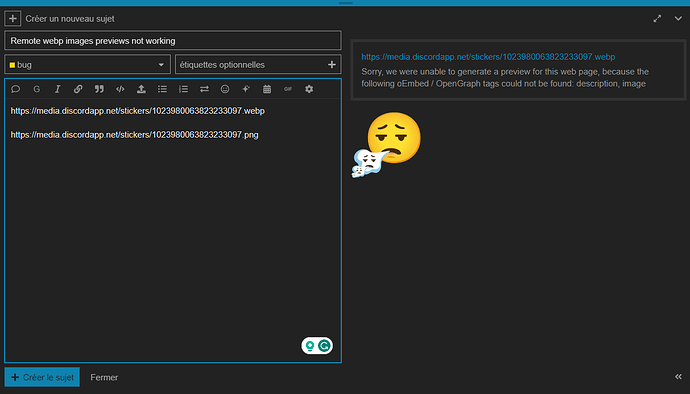The height and width of the screenshot is (394, 690).
Task: Click the speech bubble quote icon in toolbar
Action: click(15, 89)
